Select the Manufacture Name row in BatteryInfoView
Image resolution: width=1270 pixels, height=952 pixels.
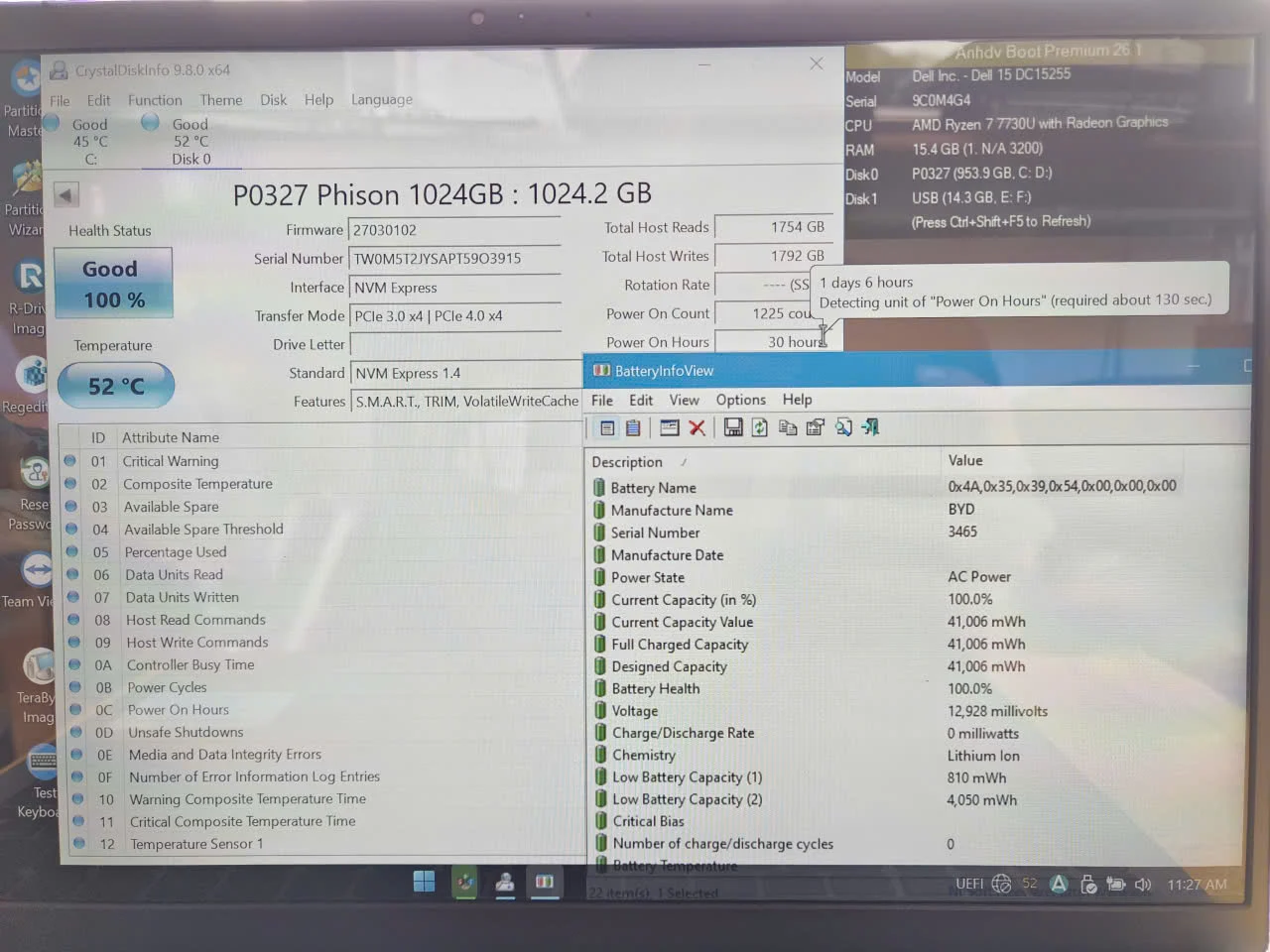point(917,510)
